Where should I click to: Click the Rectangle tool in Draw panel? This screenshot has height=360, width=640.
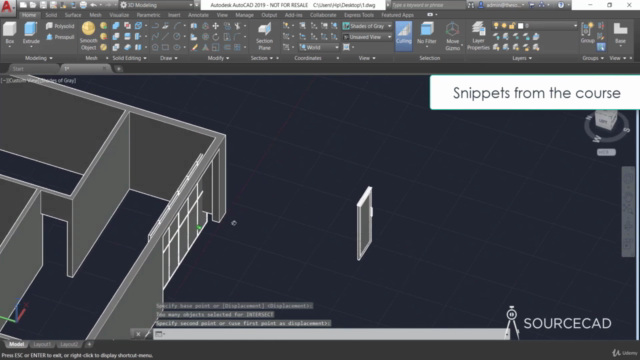click(165, 48)
